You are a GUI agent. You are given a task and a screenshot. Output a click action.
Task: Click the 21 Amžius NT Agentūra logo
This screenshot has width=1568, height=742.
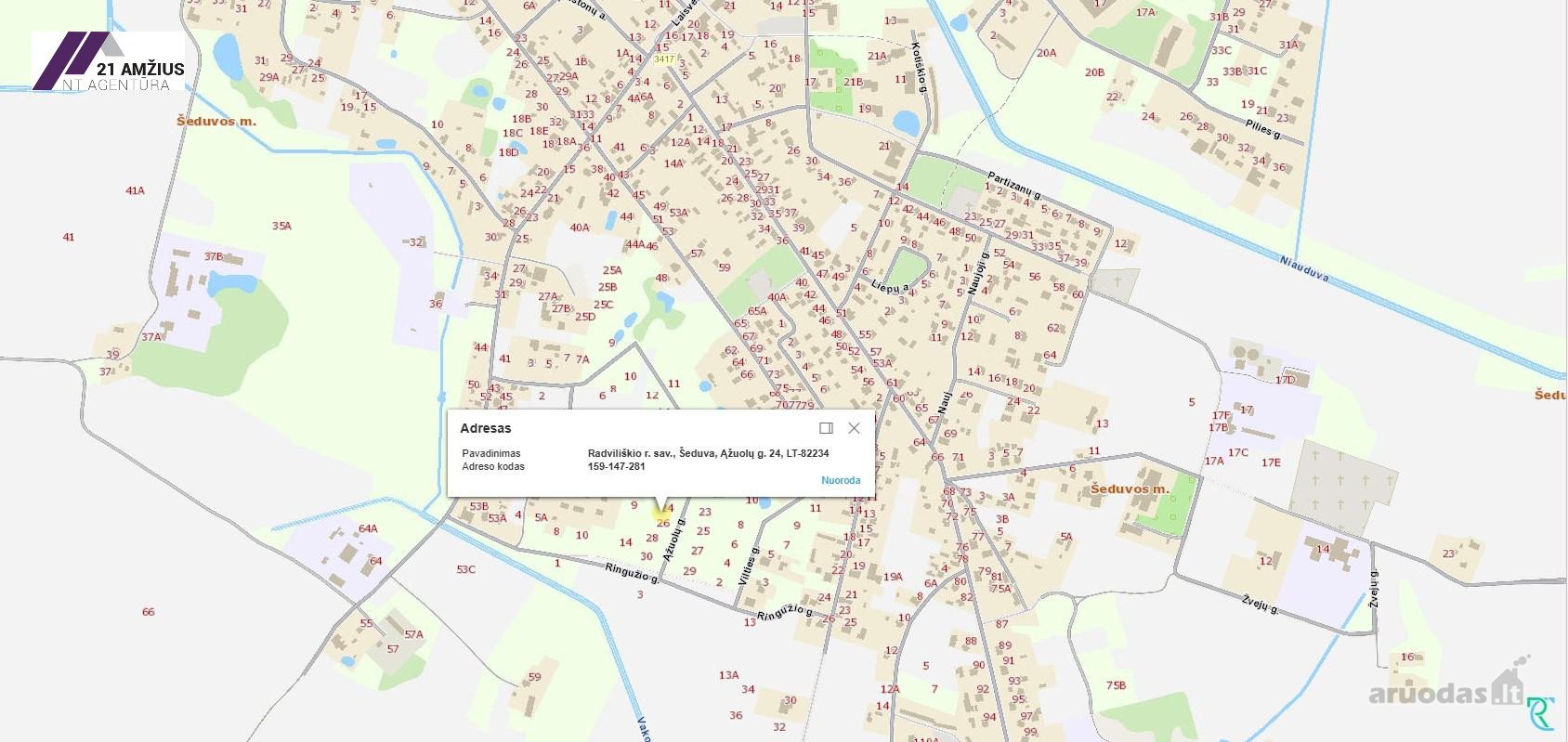pyautogui.click(x=110, y=62)
